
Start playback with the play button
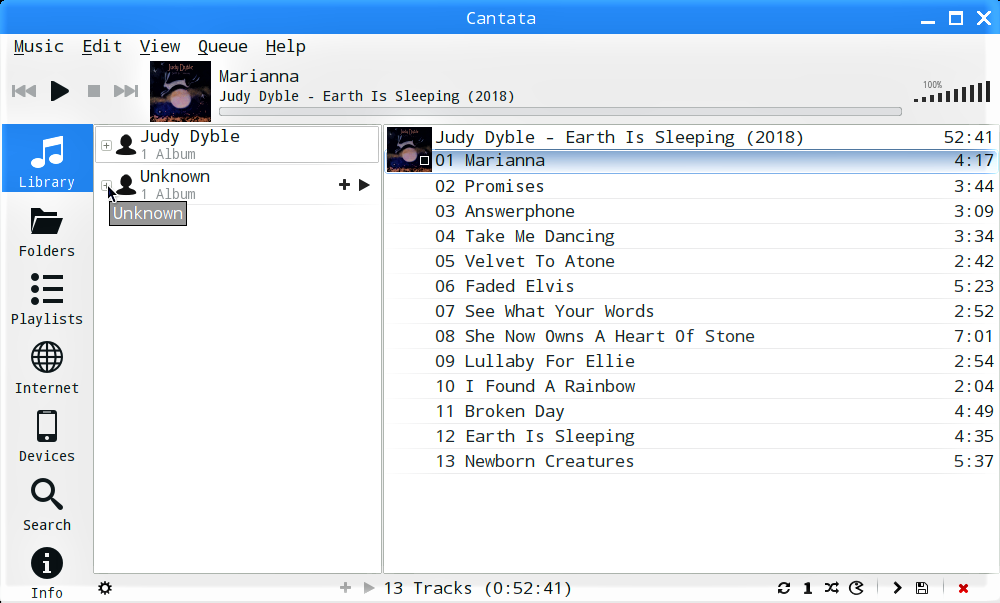point(59,91)
